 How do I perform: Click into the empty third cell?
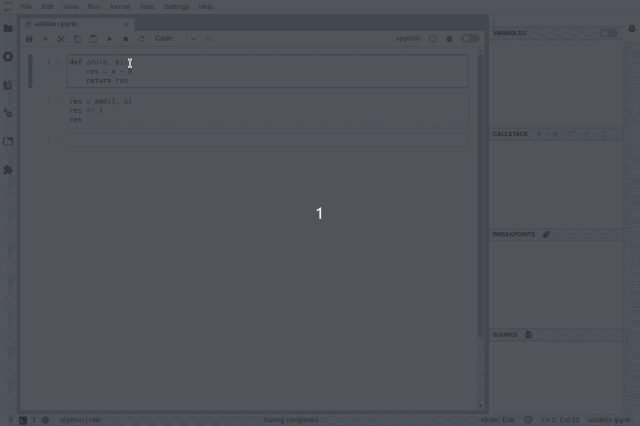click(267, 140)
